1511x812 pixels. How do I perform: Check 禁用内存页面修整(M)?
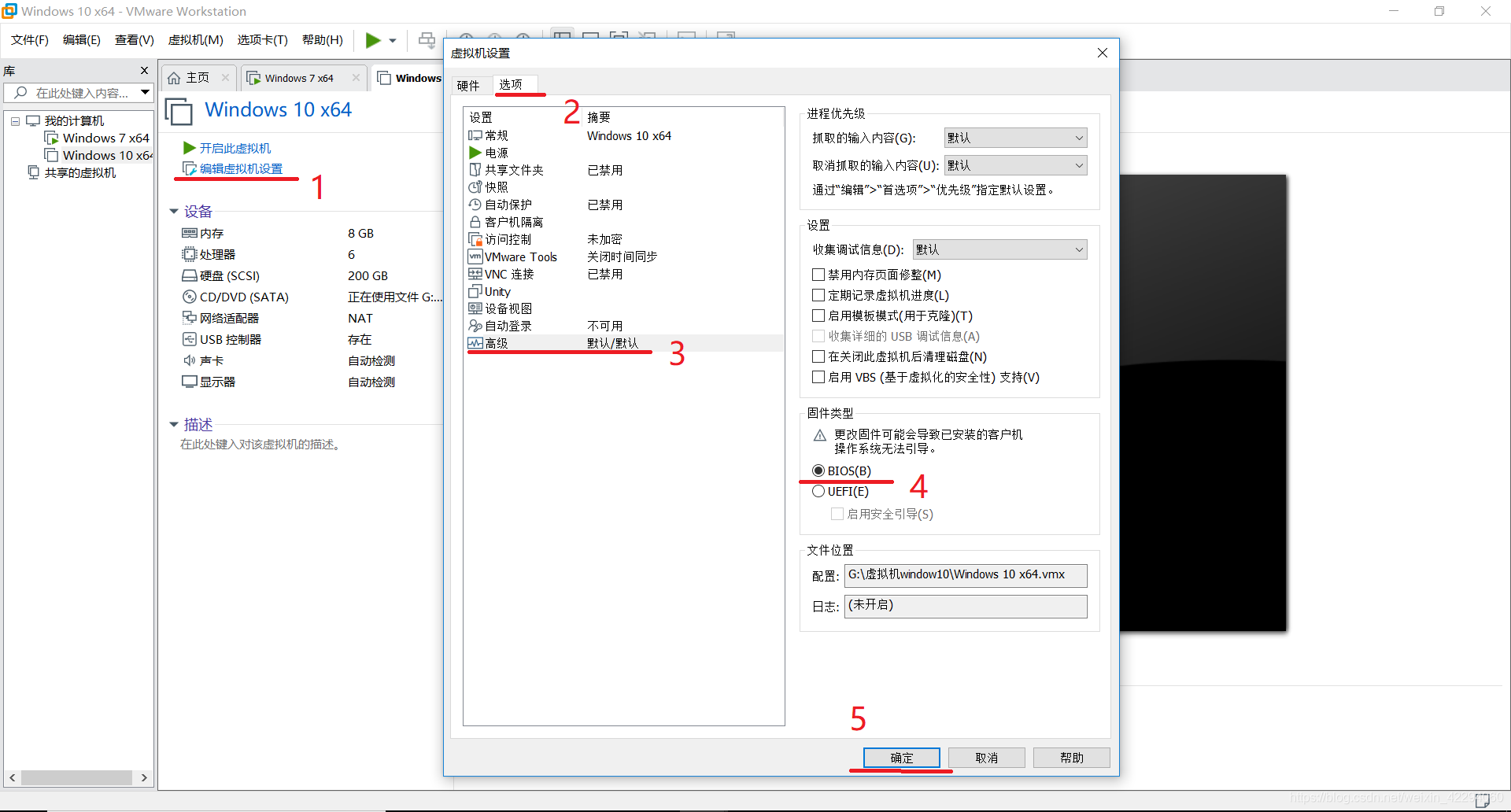[818, 275]
